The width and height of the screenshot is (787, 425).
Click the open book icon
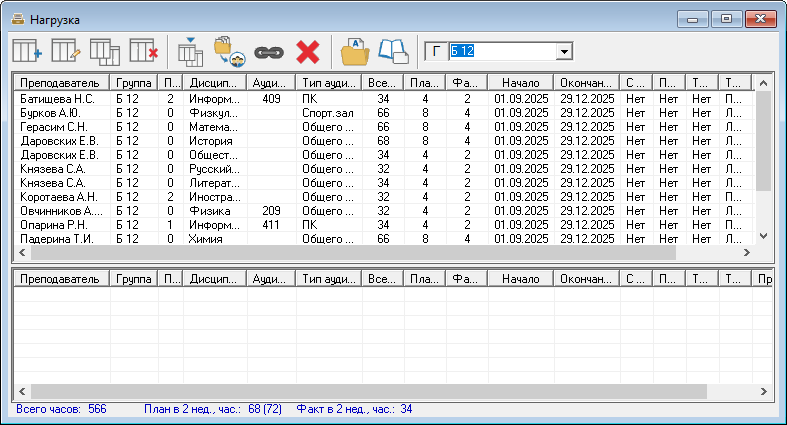pos(393,52)
